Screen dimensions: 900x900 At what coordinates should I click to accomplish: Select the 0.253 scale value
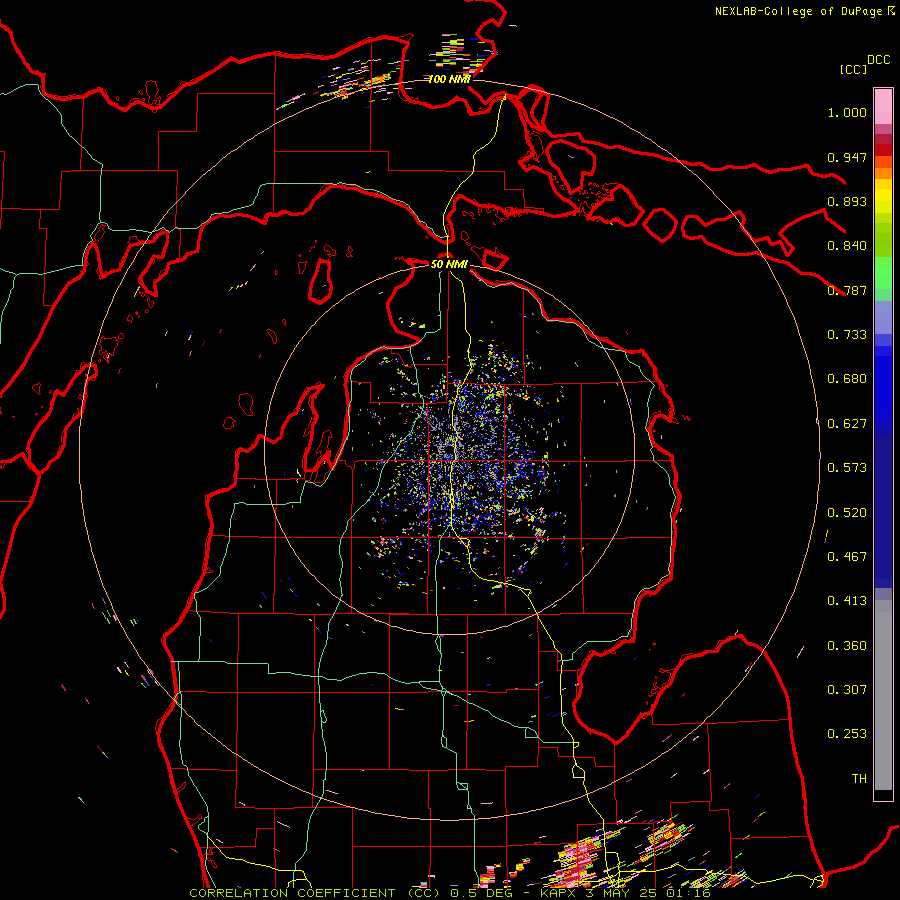pyautogui.click(x=847, y=734)
